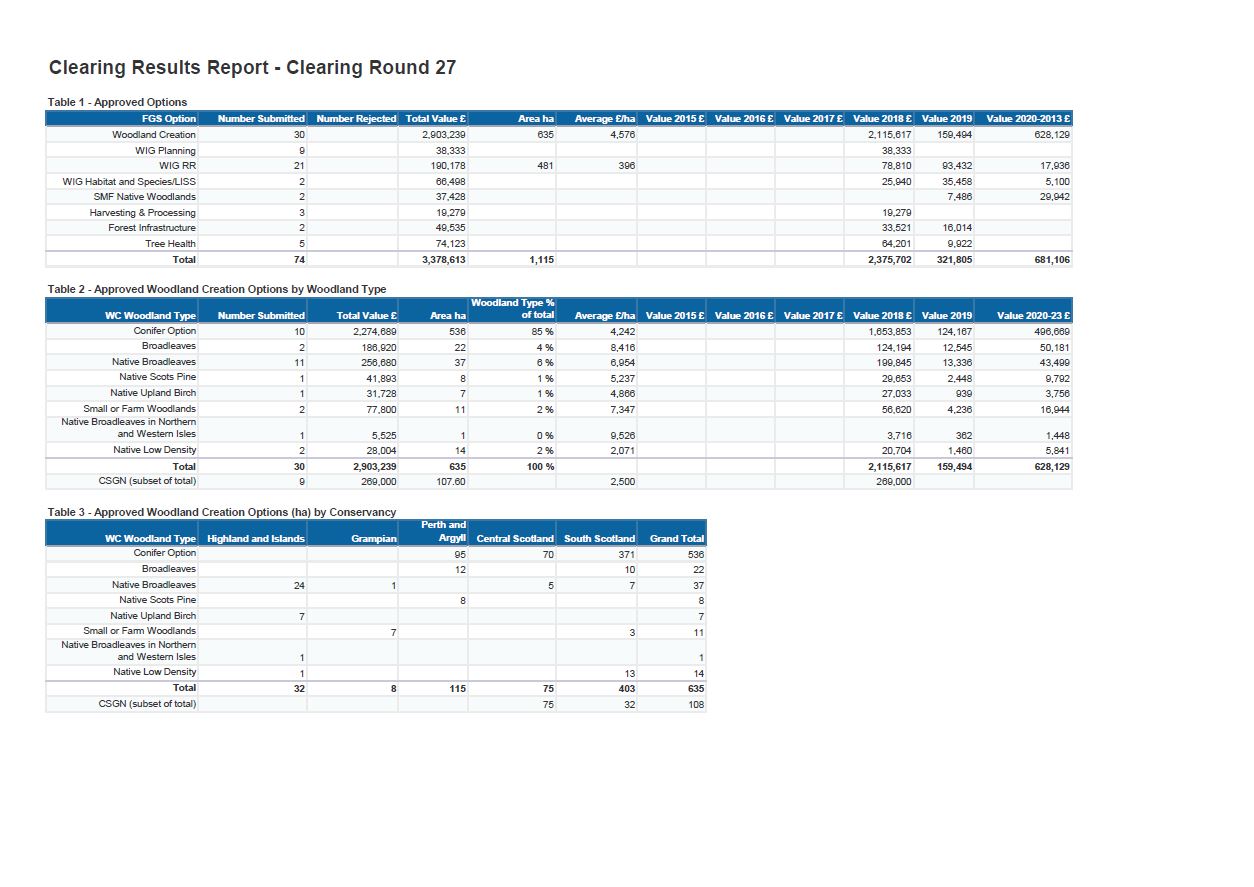Select the Number Rejected column header
The image size is (1254, 887).
tap(356, 119)
